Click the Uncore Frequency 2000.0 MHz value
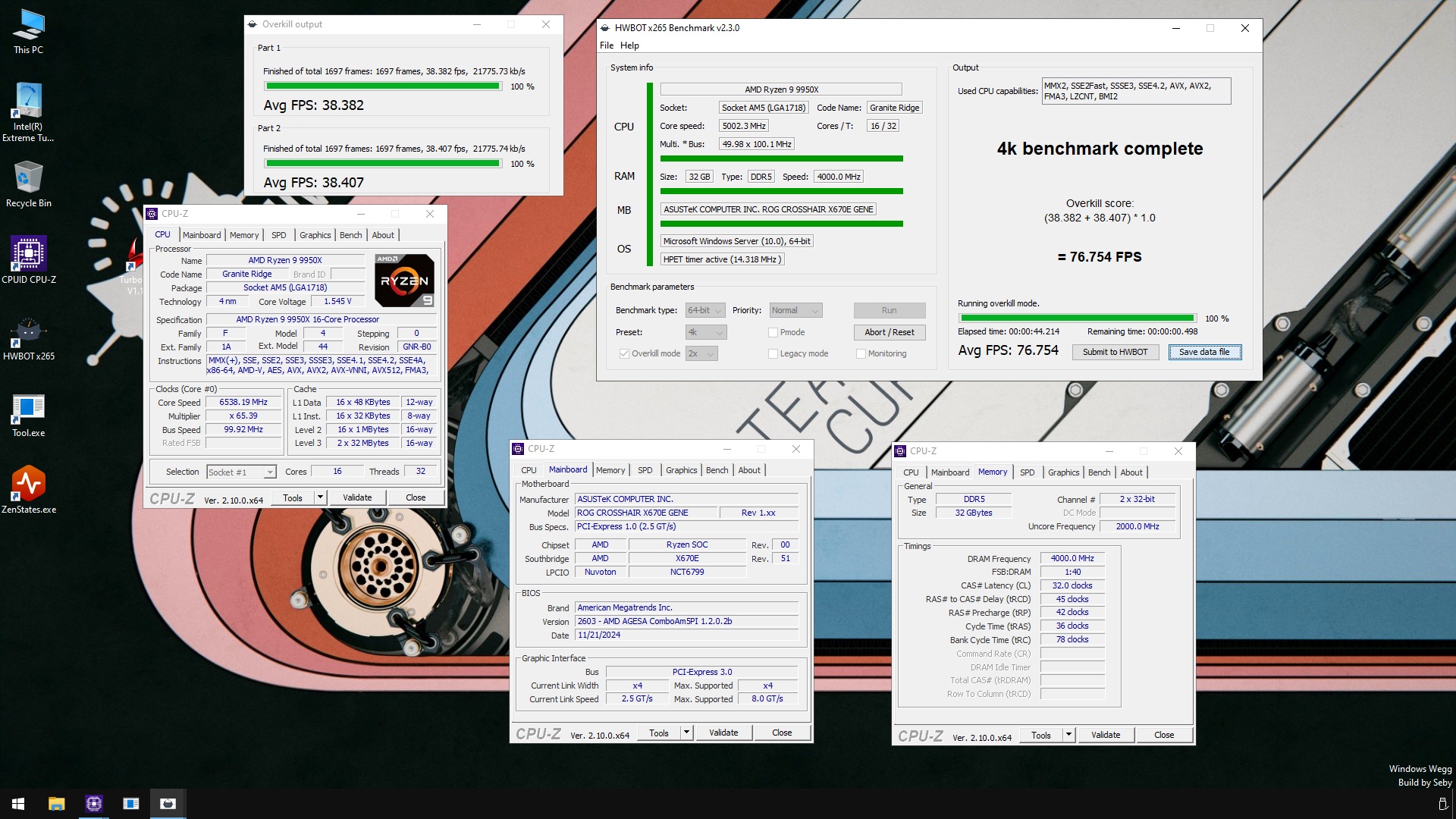Screen dimensions: 1456x819 [1137, 527]
